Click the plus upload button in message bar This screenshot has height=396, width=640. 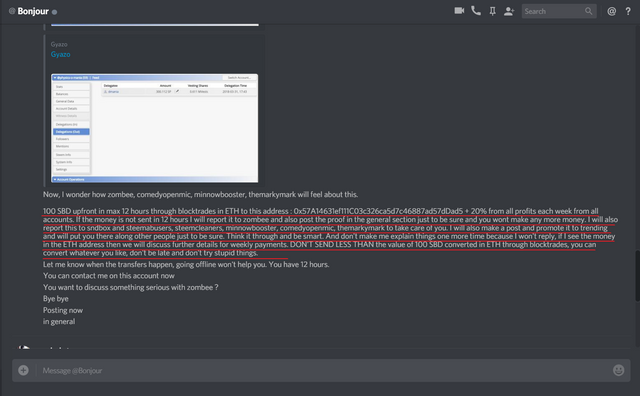(x=23, y=370)
